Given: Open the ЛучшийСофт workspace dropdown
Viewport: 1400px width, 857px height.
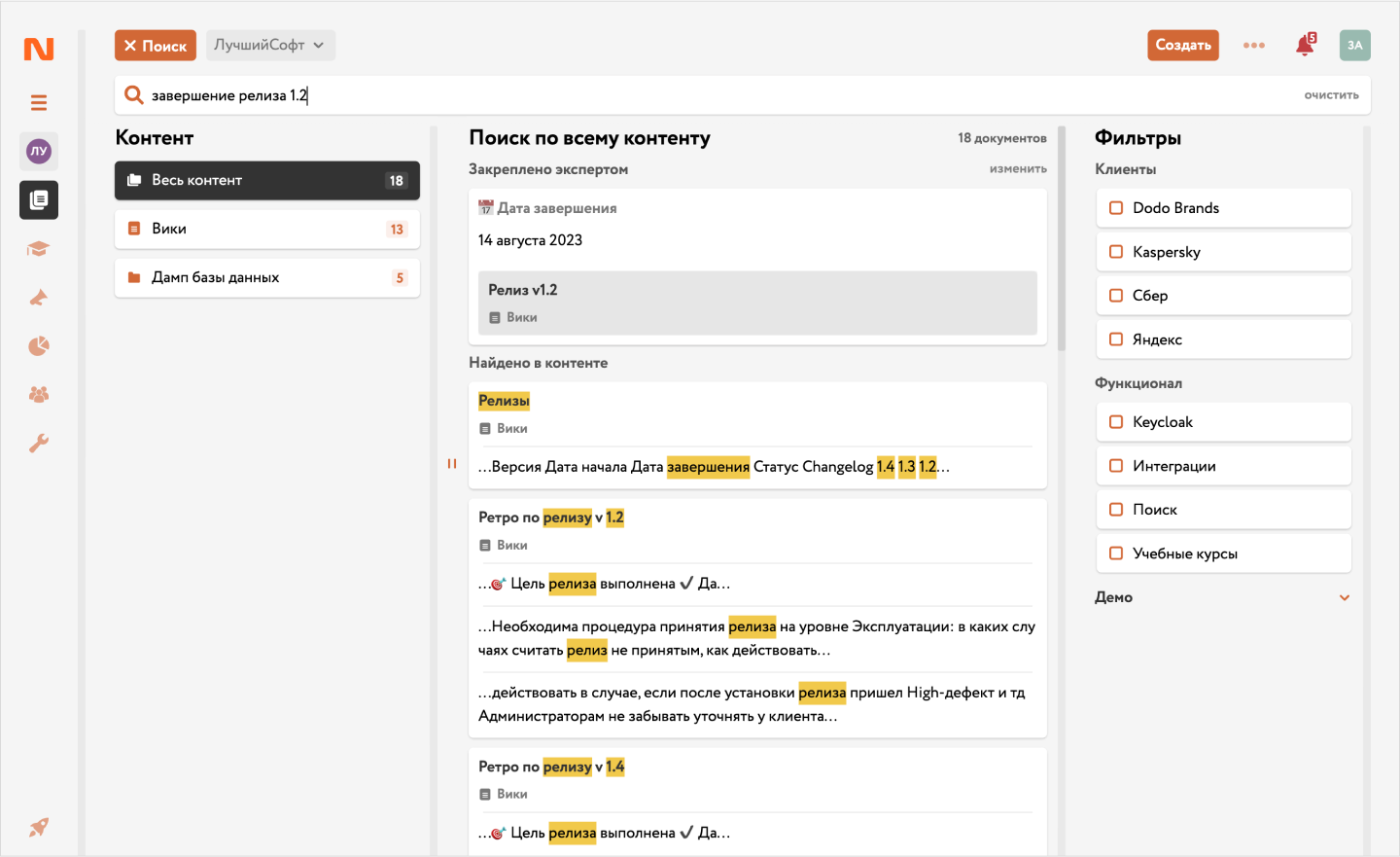Looking at the screenshot, I should 269,46.
